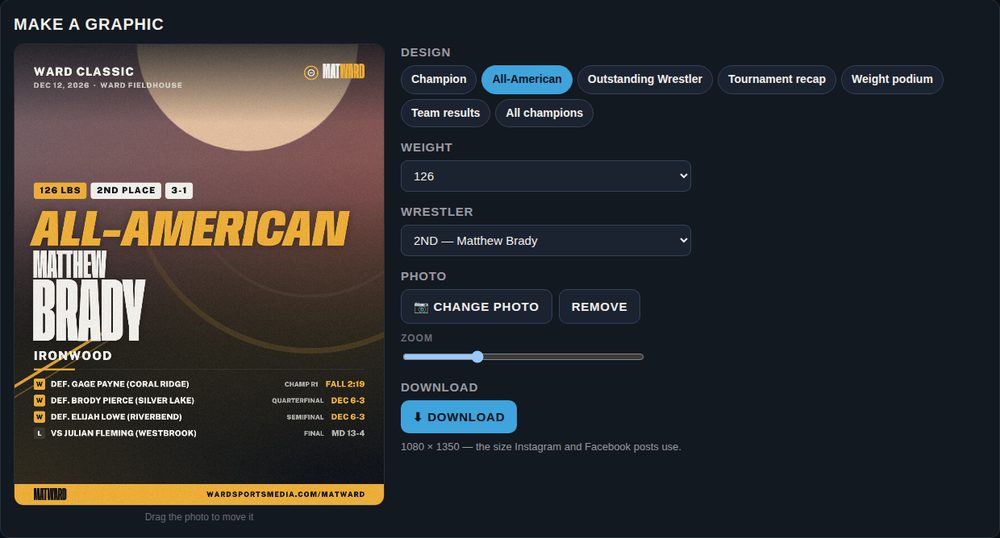Click the 3-1 record badge
The height and width of the screenshot is (538, 1000).
pyautogui.click(x=179, y=191)
